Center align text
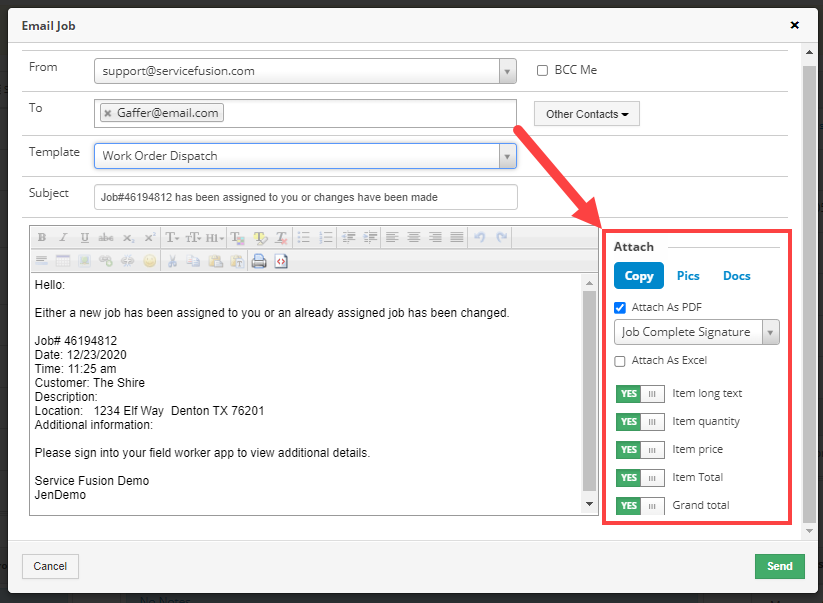The width and height of the screenshot is (823, 603). (414, 238)
